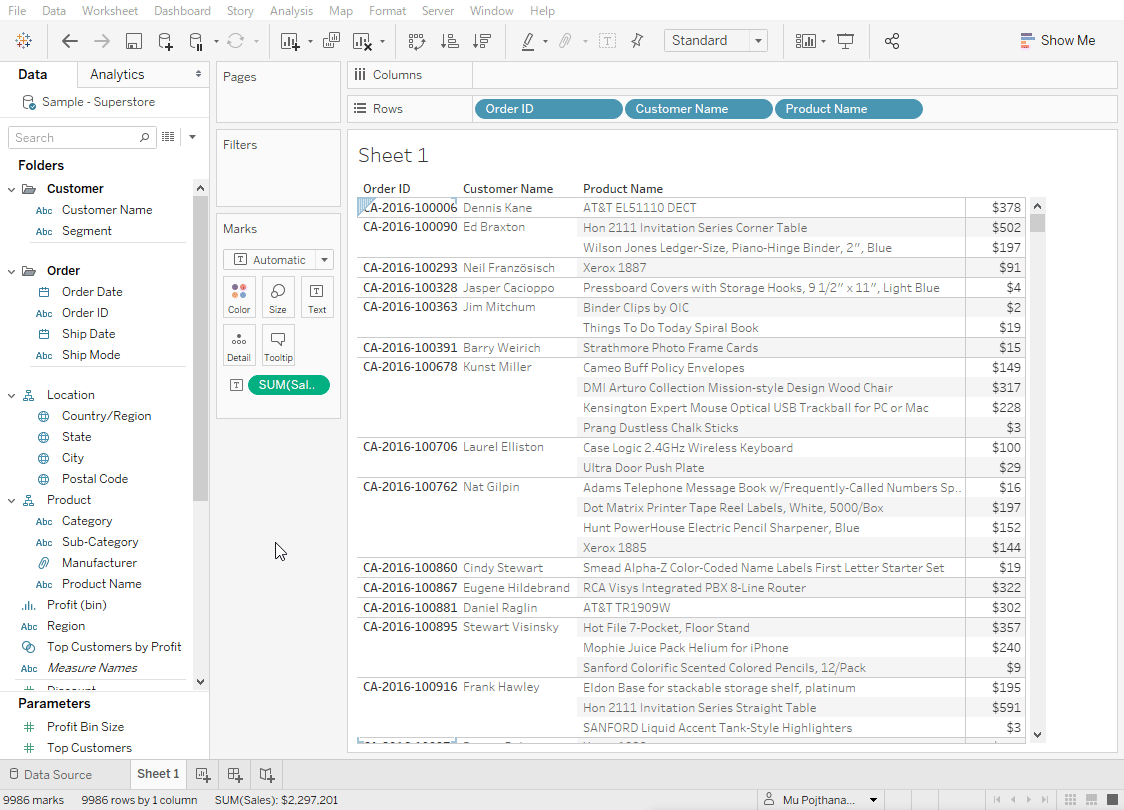Click the group members paperclip icon
Image resolution: width=1124 pixels, height=810 pixels.
tap(566, 41)
